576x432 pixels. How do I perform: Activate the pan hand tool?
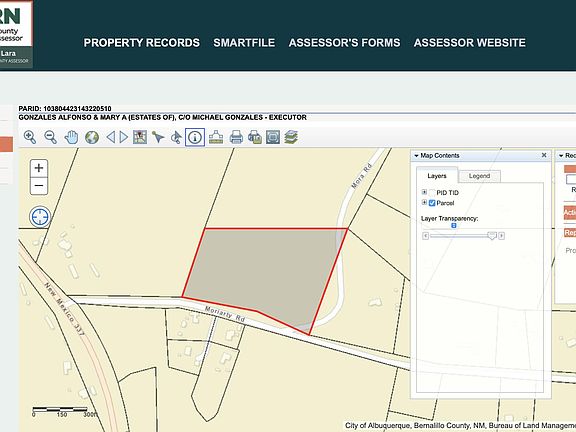point(71,137)
